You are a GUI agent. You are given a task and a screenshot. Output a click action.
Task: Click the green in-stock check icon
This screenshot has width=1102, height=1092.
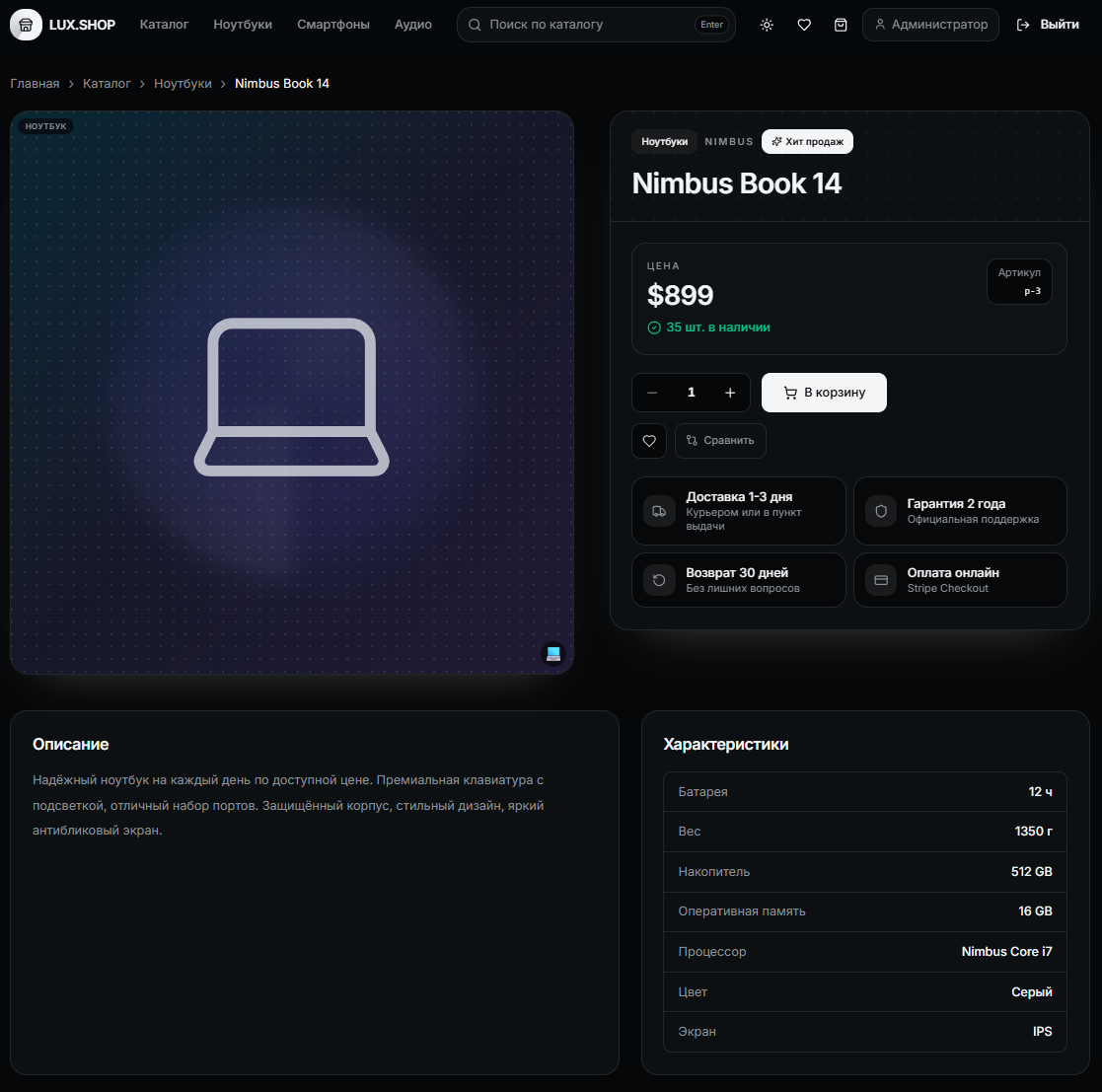coord(654,328)
